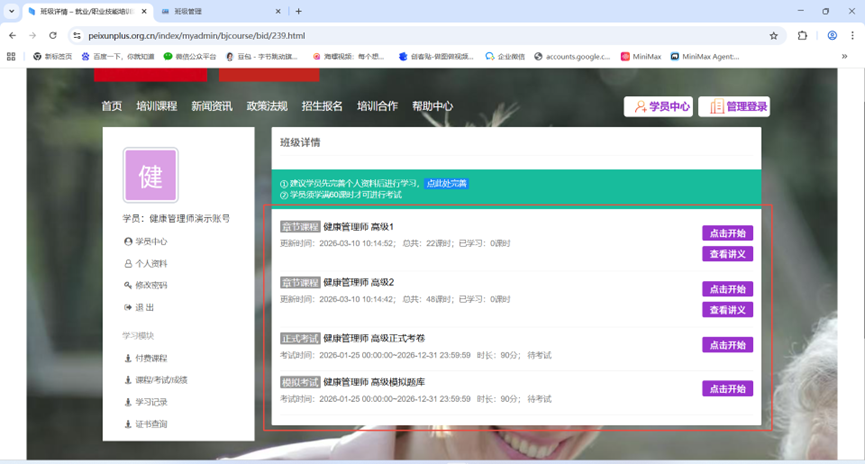The image size is (865, 464).
Task: Select 修改密码 in the sidebar
Action: pos(150,285)
